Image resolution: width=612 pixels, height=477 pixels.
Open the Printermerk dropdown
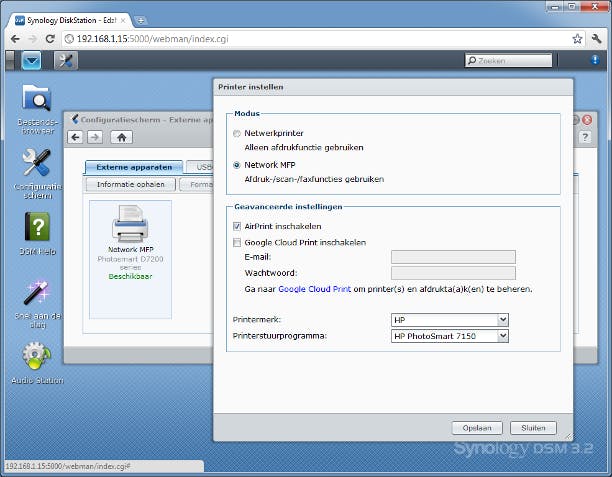coord(450,320)
